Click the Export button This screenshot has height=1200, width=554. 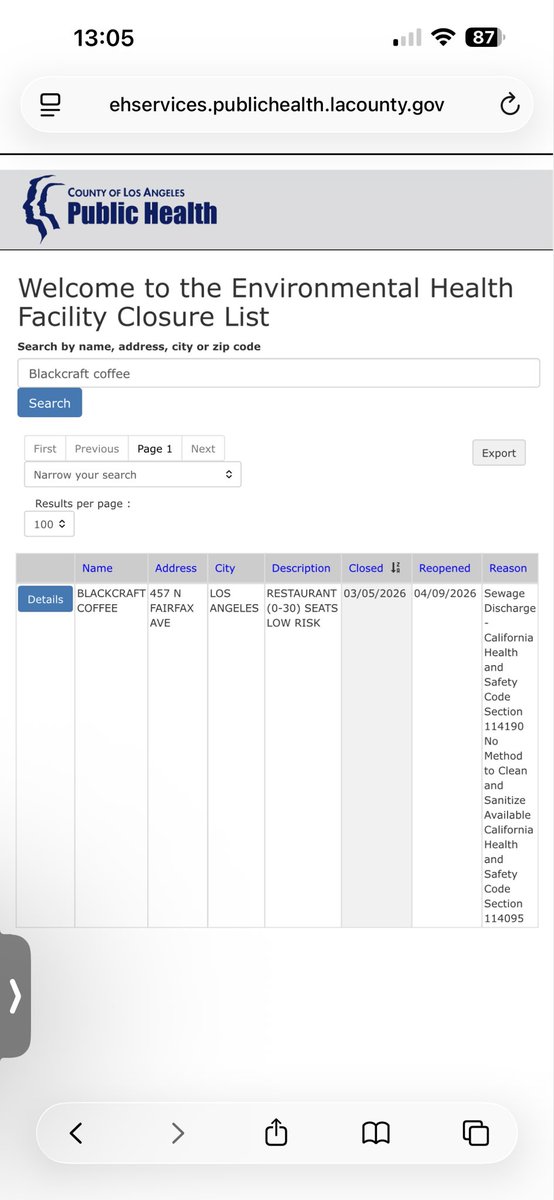[499, 453]
